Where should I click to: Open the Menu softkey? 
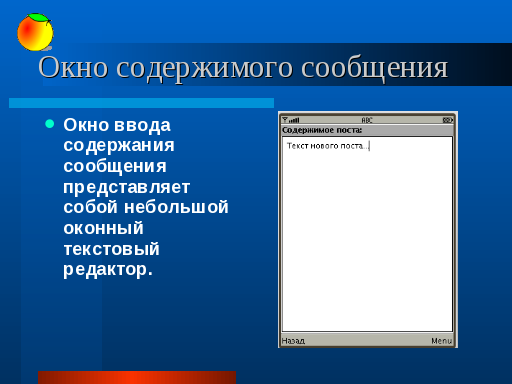pos(442,341)
